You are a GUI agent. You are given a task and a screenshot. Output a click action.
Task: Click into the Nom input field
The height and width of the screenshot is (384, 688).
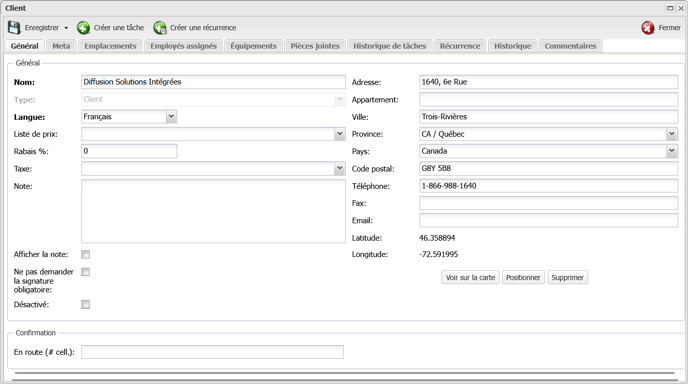click(x=213, y=82)
